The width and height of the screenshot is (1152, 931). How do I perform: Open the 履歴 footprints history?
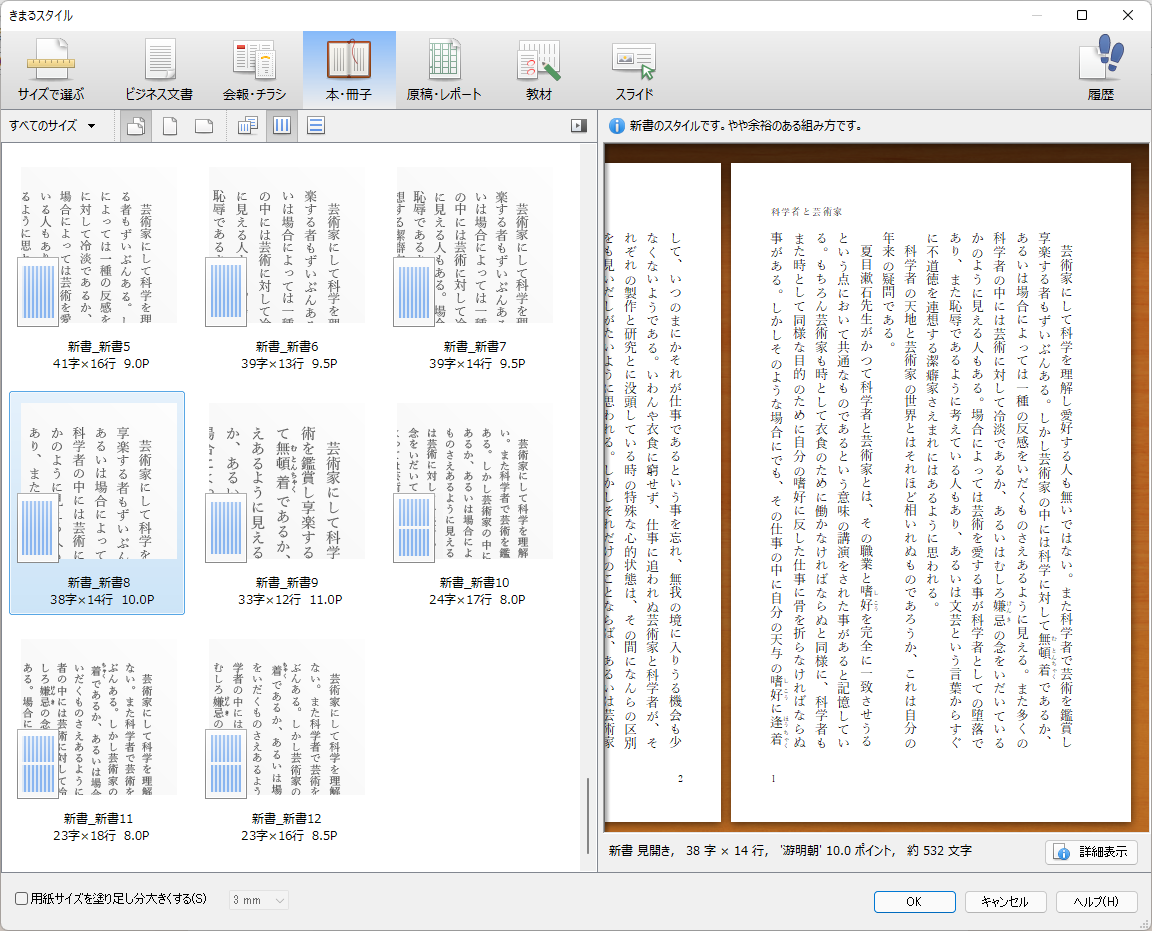1100,70
